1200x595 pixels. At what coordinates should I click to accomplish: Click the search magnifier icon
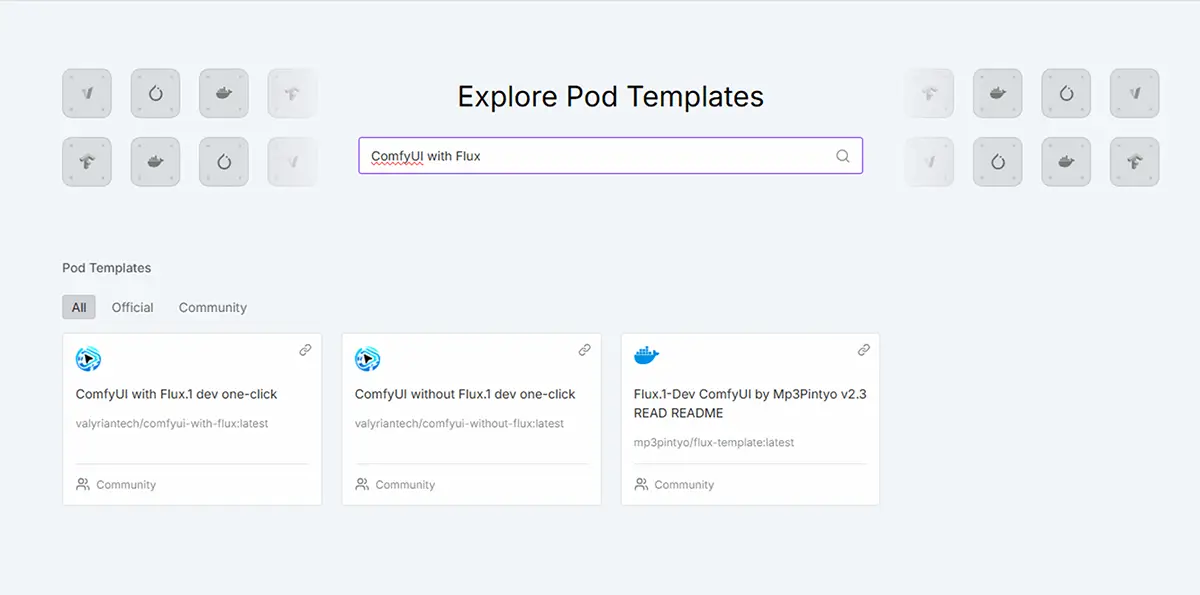pos(842,156)
